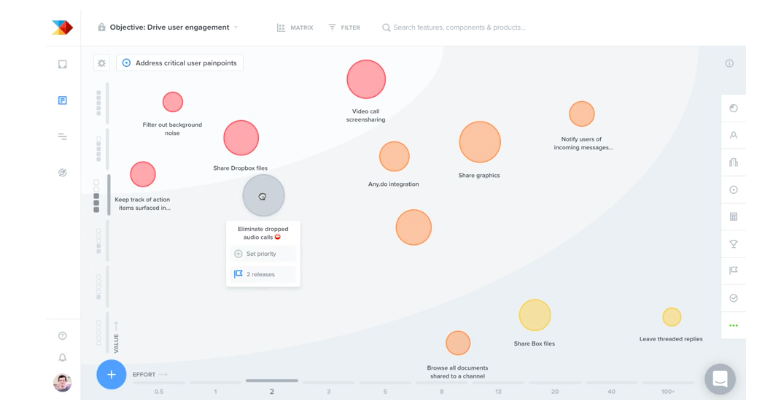Switch to the Matrix view
This screenshot has width=770, height=400.
[x=294, y=27]
